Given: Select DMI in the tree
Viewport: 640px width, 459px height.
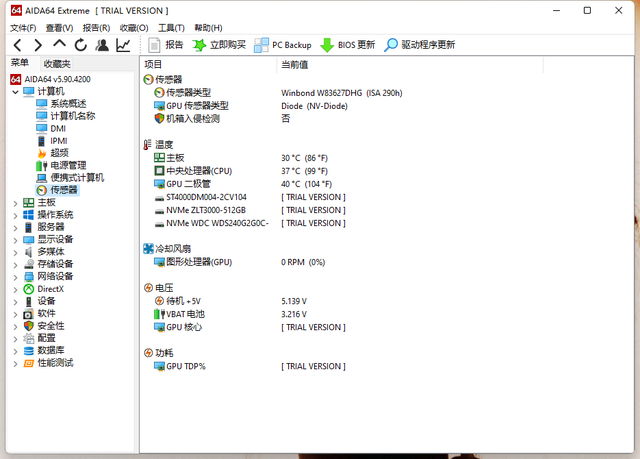Looking at the screenshot, I should [51, 129].
